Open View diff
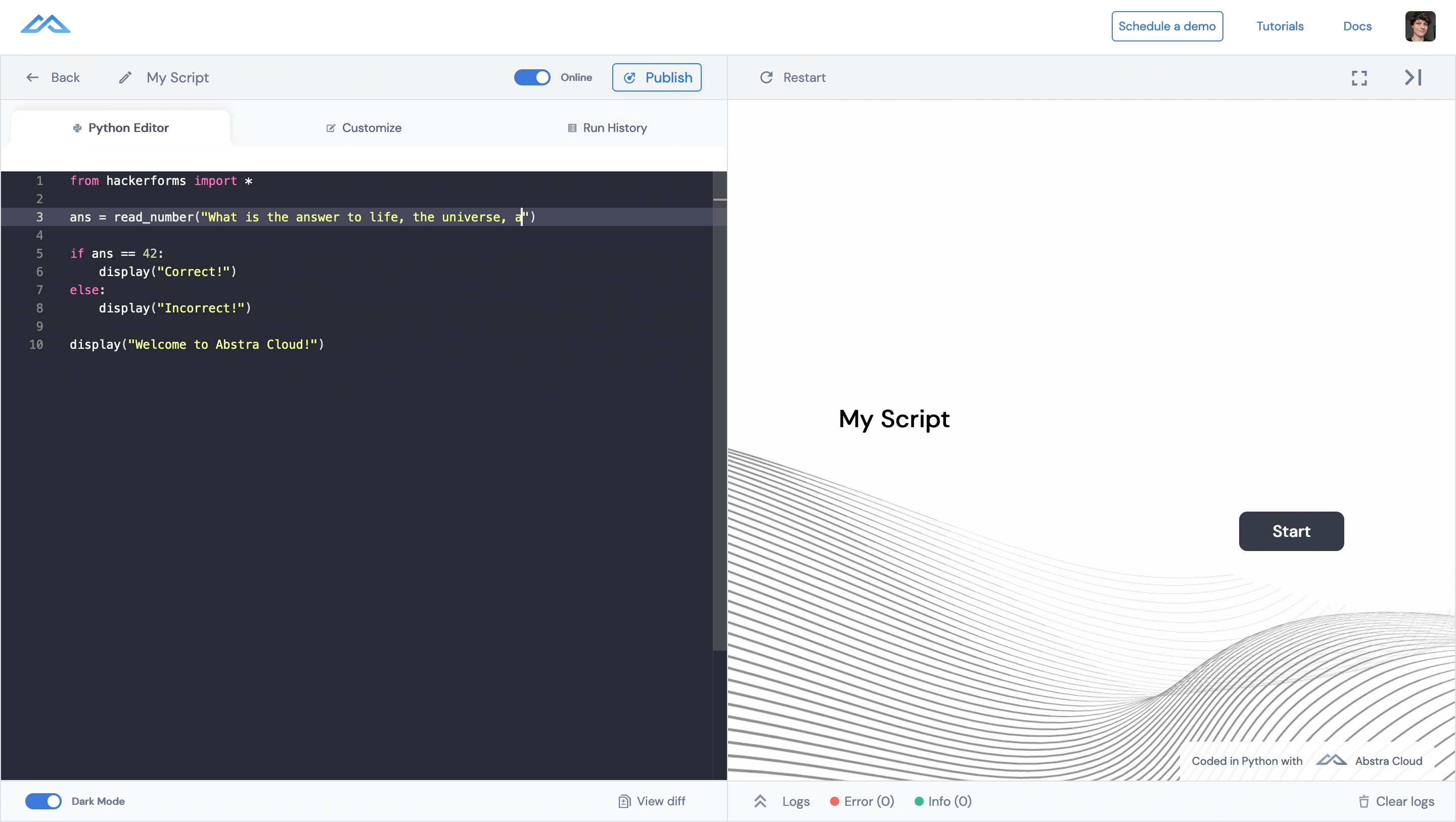Image resolution: width=1456 pixels, height=822 pixels. point(651,801)
